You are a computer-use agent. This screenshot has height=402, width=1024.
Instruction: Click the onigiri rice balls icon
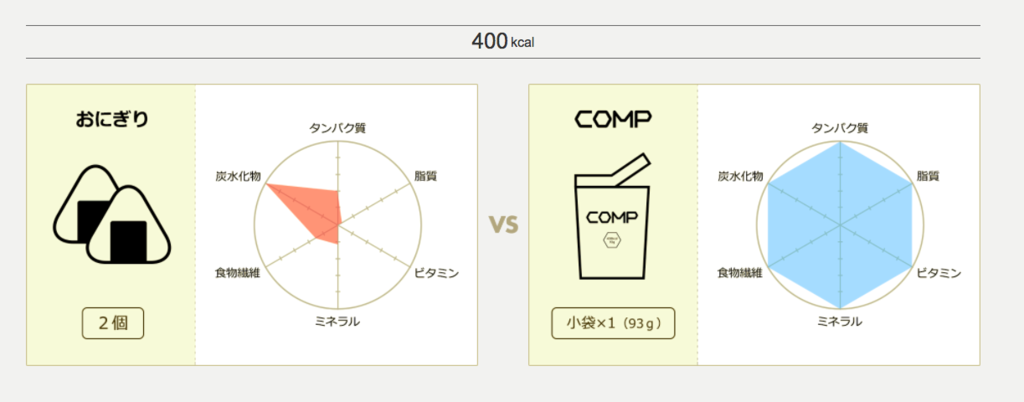point(111,214)
